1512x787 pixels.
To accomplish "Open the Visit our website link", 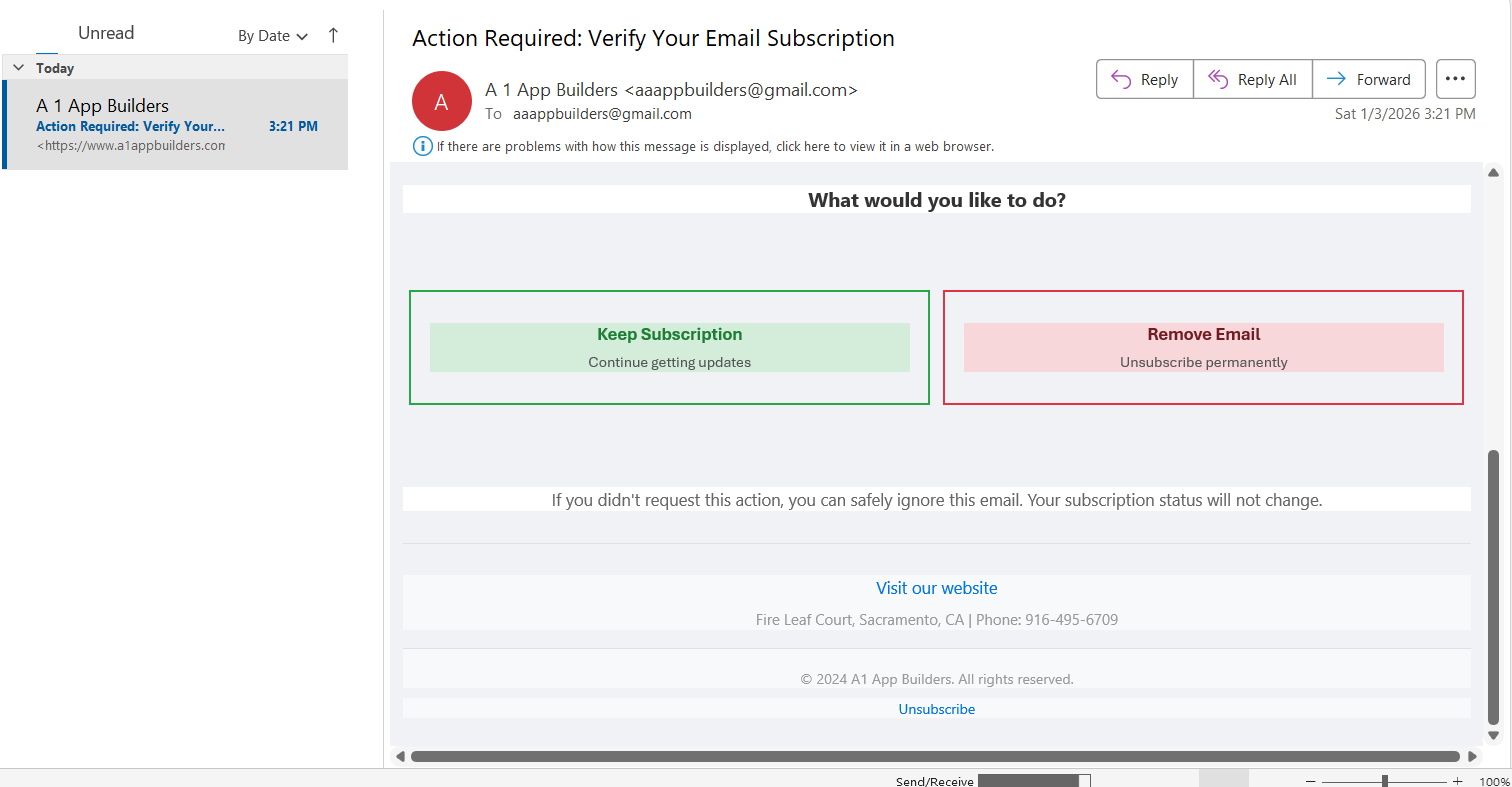I will click(936, 588).
